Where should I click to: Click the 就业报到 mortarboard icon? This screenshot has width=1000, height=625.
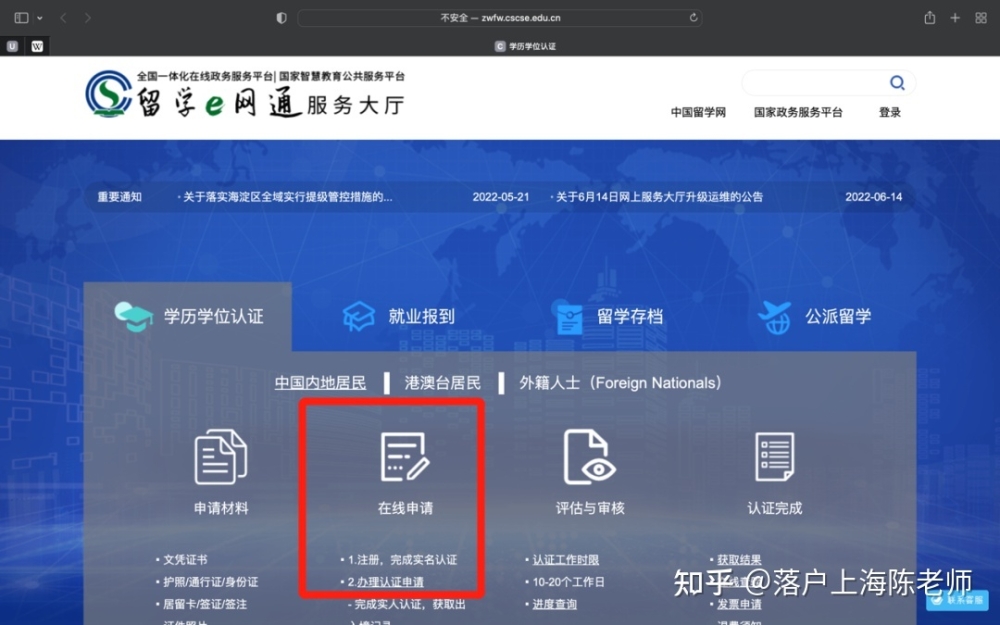[x=359, y=316]
